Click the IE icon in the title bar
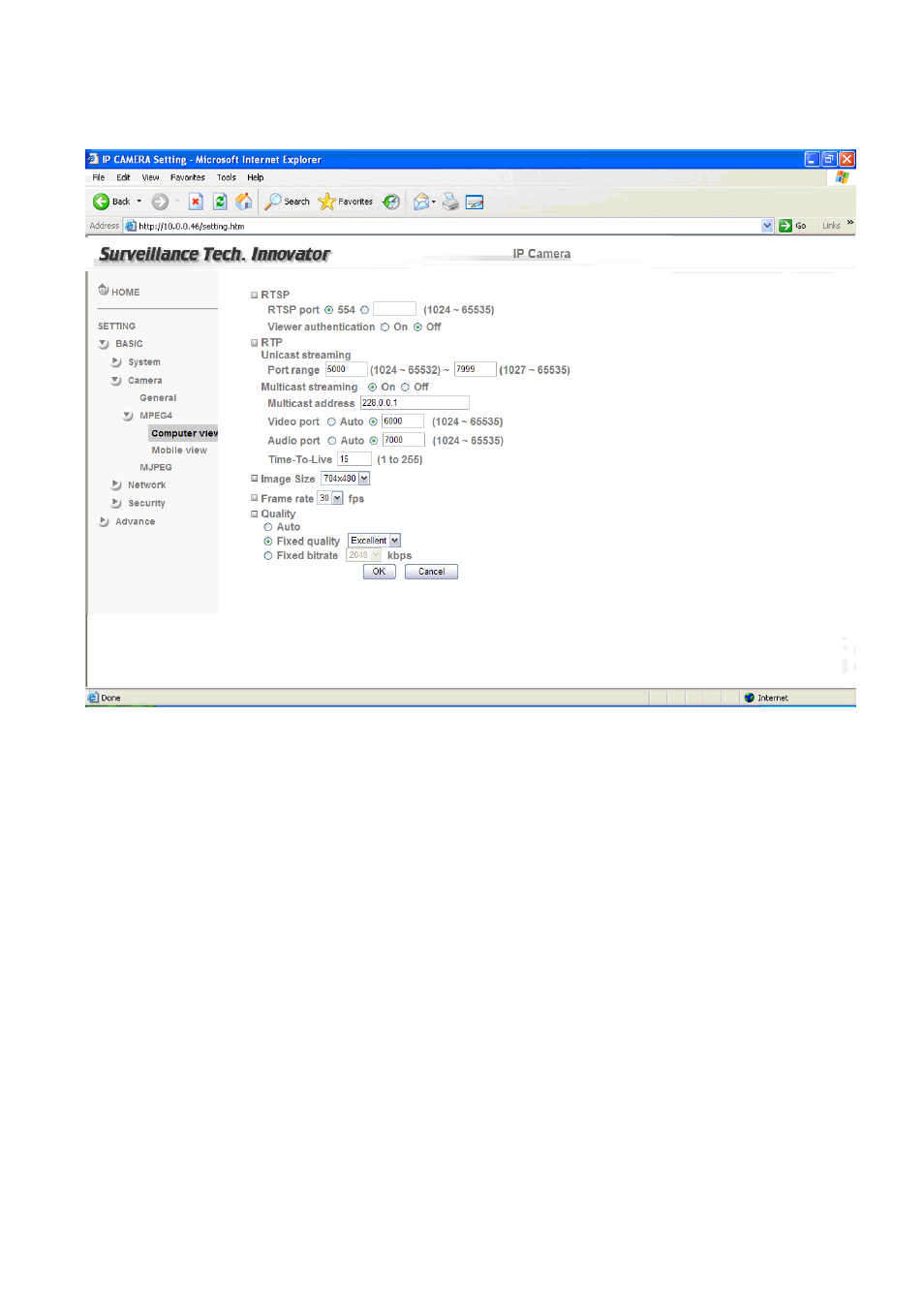Image resolution: width=924 pixels, height=1308 pixels. pyautogui.click(x=93, y=159)
